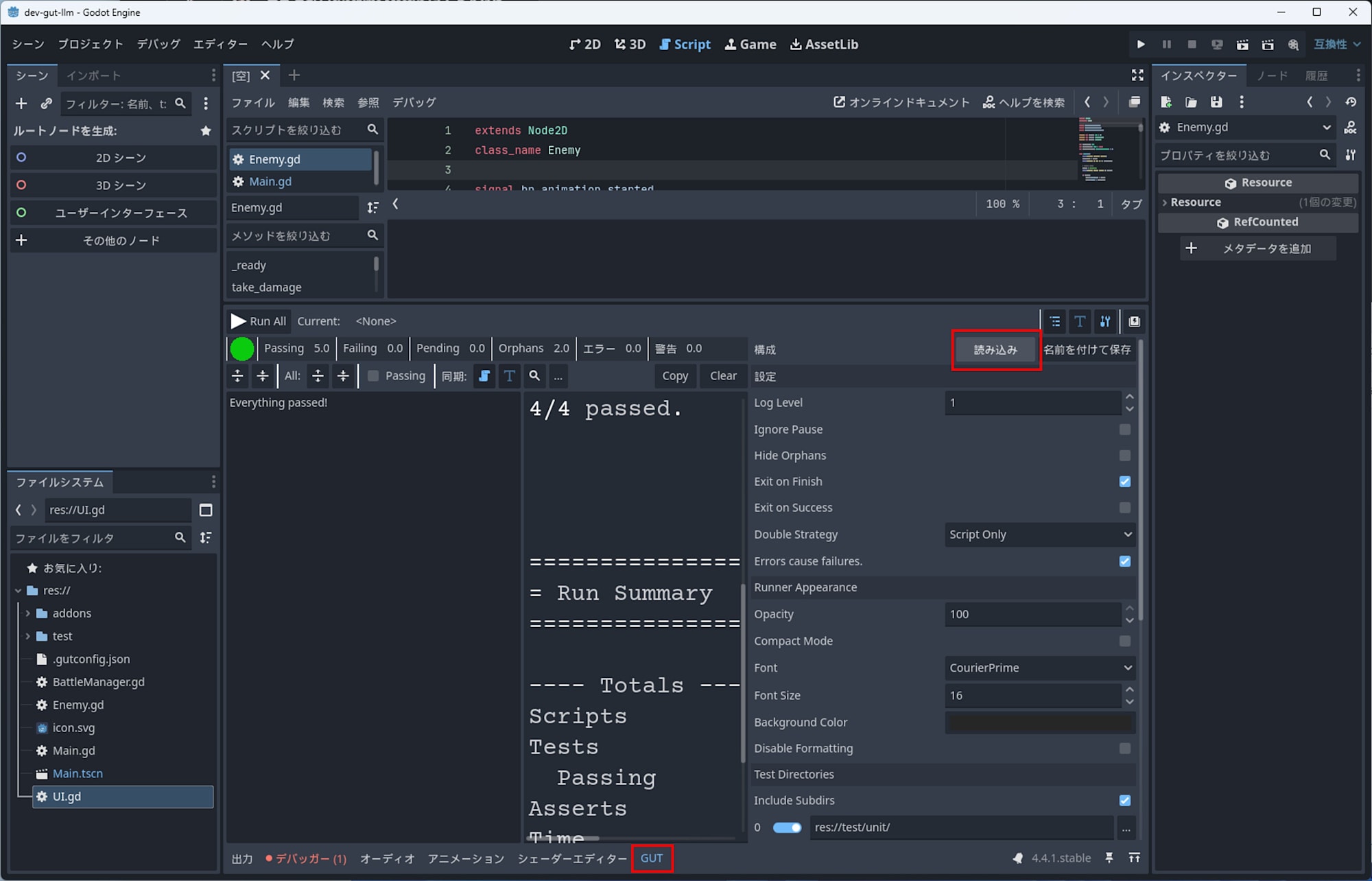The width and height of the screenshot is (1372, 881).
Task: Increase Log Level with stepper arrow
Action: tap(1129, 397)
